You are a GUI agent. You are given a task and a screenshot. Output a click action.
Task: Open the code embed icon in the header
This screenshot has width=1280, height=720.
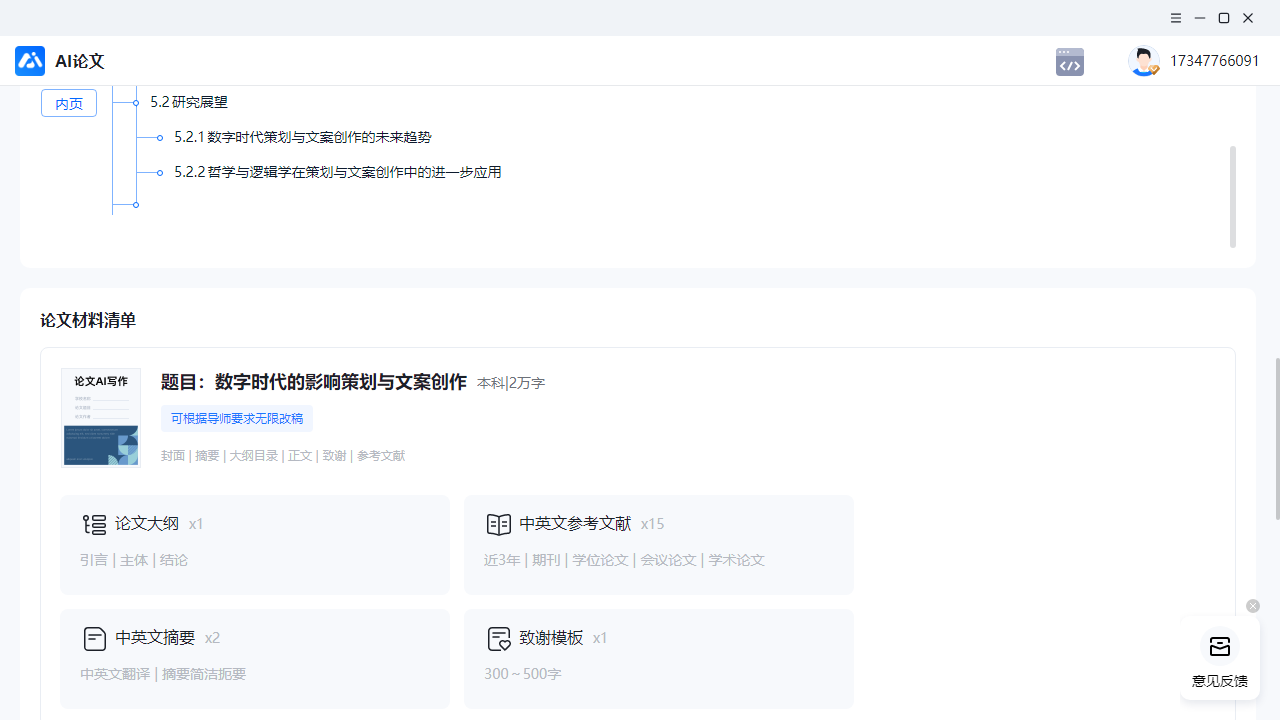[1069, 61]
